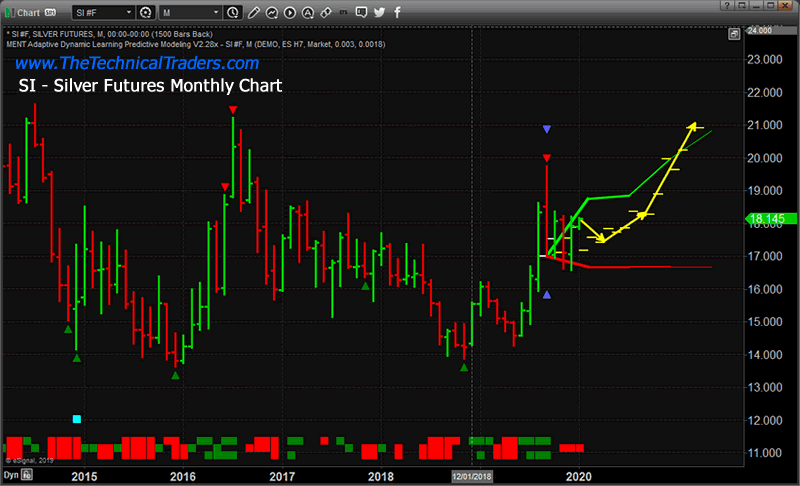Image resolution: width=800 pixels, height=486 pixels.
Task: Start bar replay with play icon
Action: click(x=290, y=13)
